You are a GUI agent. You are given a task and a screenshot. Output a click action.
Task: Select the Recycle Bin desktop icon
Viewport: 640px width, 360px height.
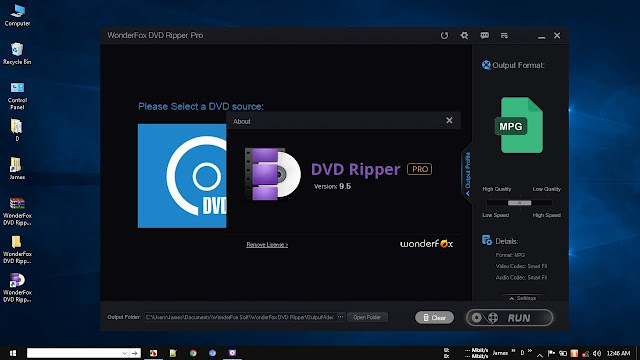[17, 53]
